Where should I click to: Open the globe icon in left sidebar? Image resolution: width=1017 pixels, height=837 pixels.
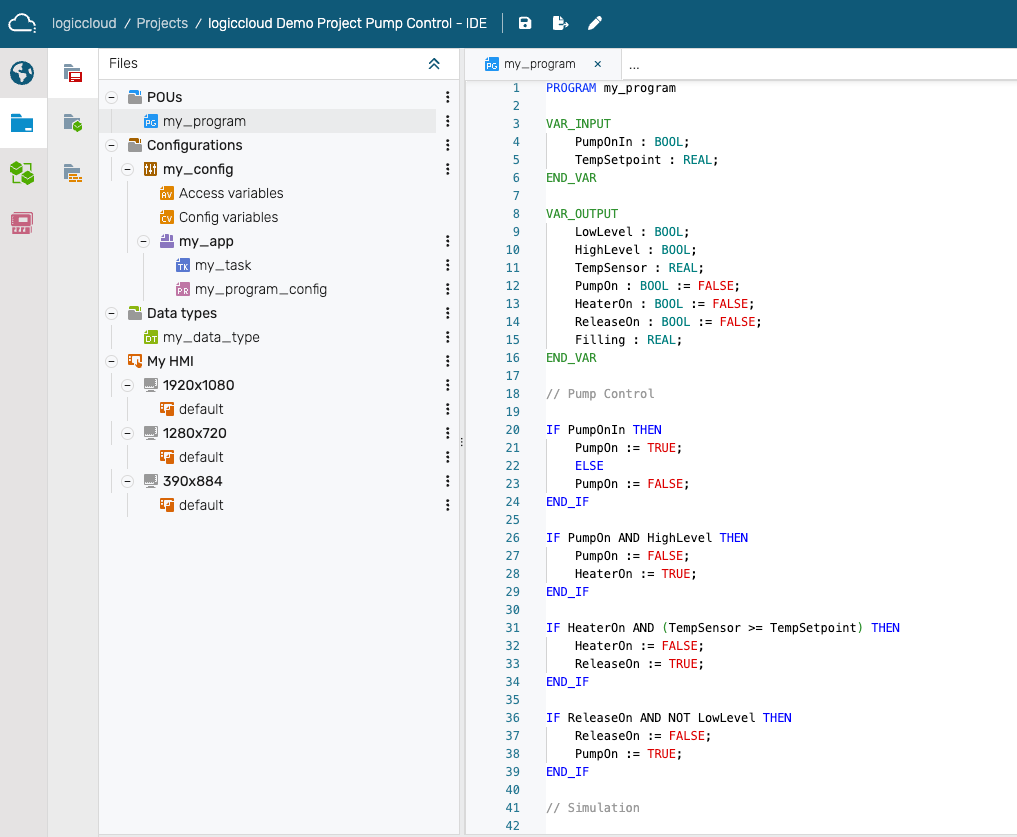click(x=22, y=73)
